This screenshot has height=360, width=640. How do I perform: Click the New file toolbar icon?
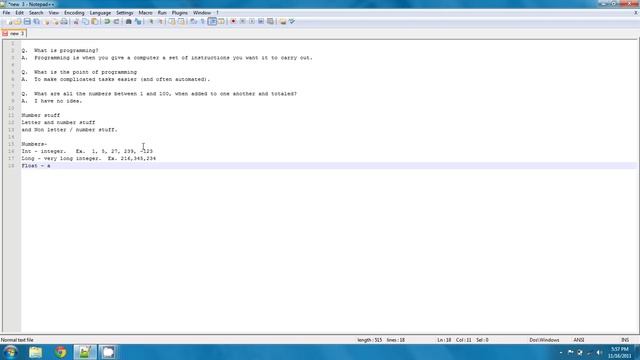point(9,21)
